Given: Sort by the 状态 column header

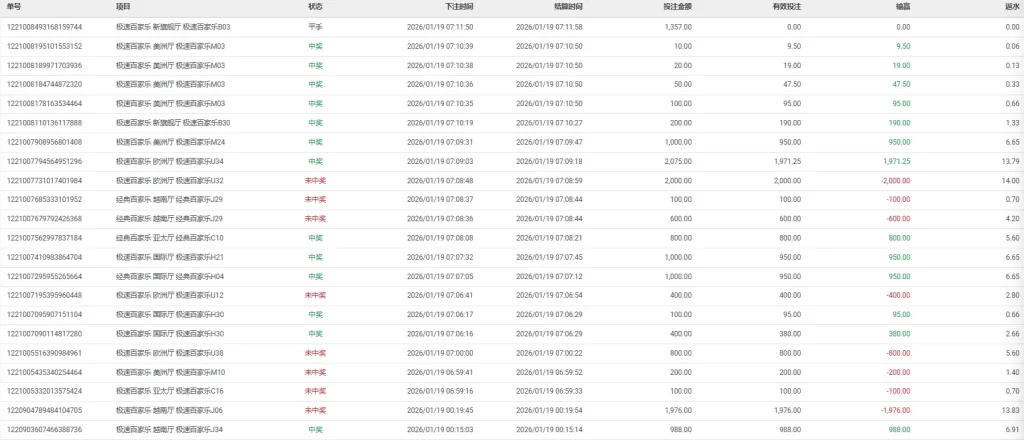Looking at the screenshot, I should pos(315,7).
